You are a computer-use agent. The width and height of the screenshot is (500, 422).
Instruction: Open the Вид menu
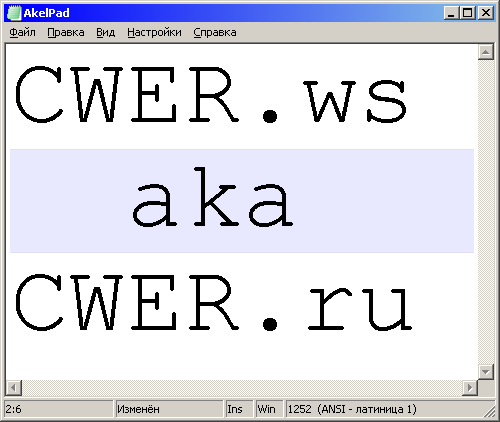pos(105,32)
